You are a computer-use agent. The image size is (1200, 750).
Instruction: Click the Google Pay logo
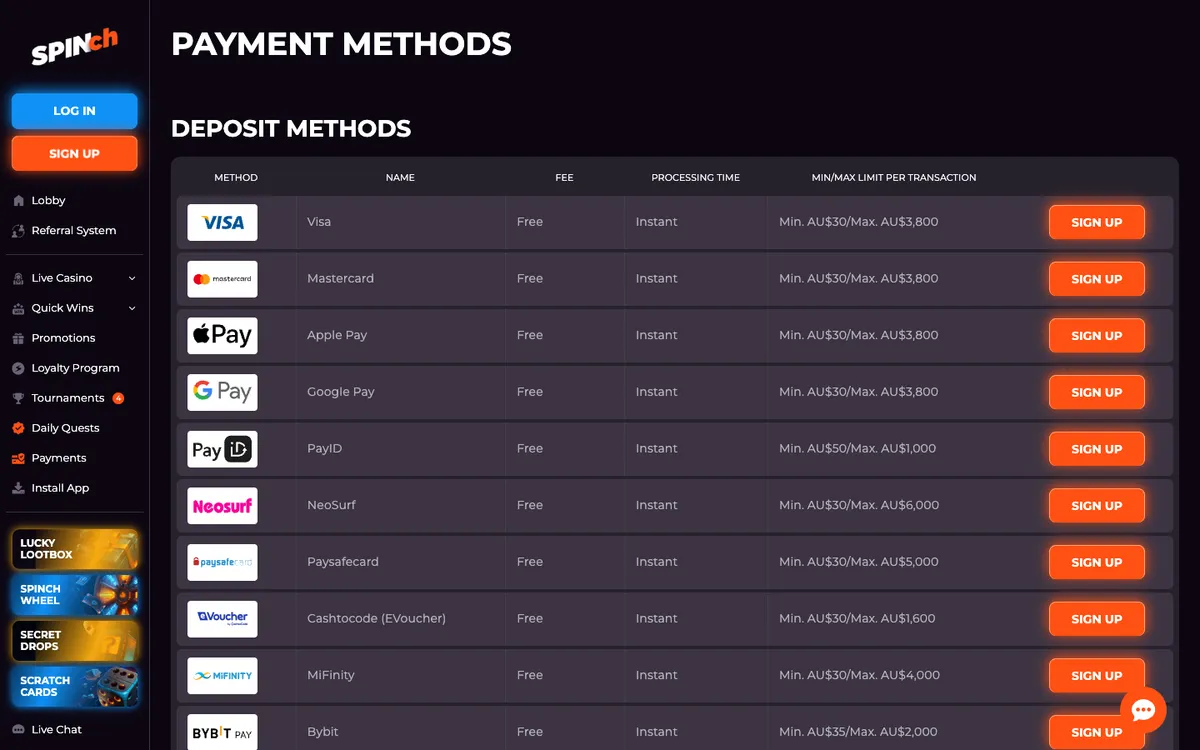click(x=222, y=392)
